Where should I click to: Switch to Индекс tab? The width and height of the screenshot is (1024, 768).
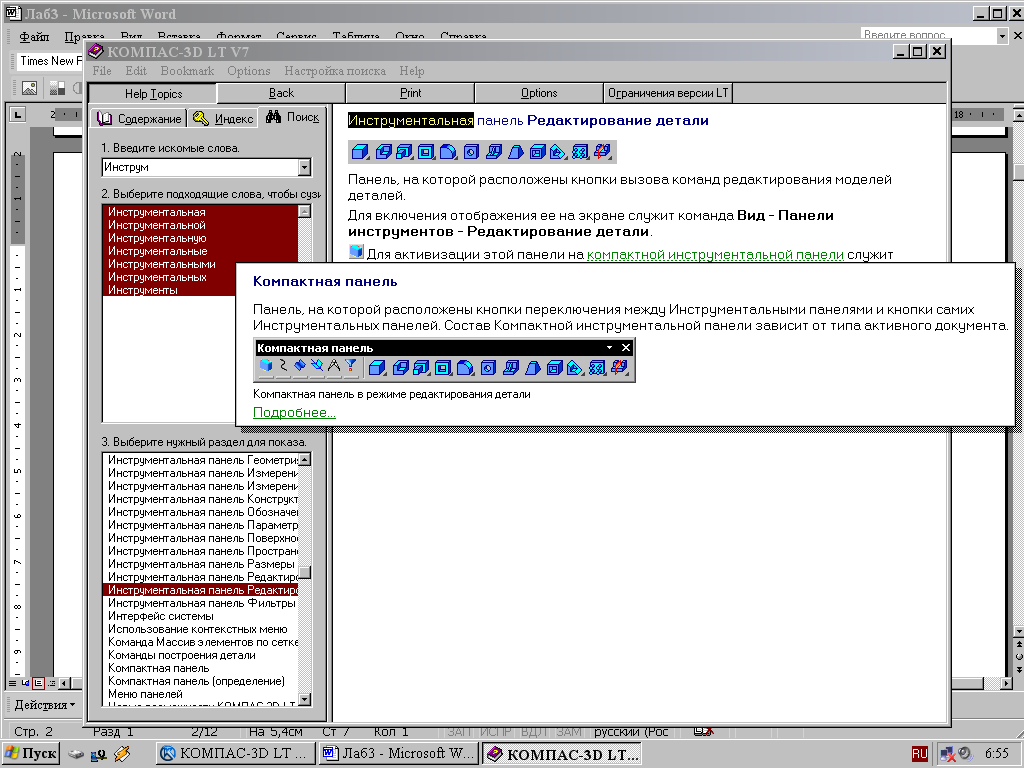223,118
